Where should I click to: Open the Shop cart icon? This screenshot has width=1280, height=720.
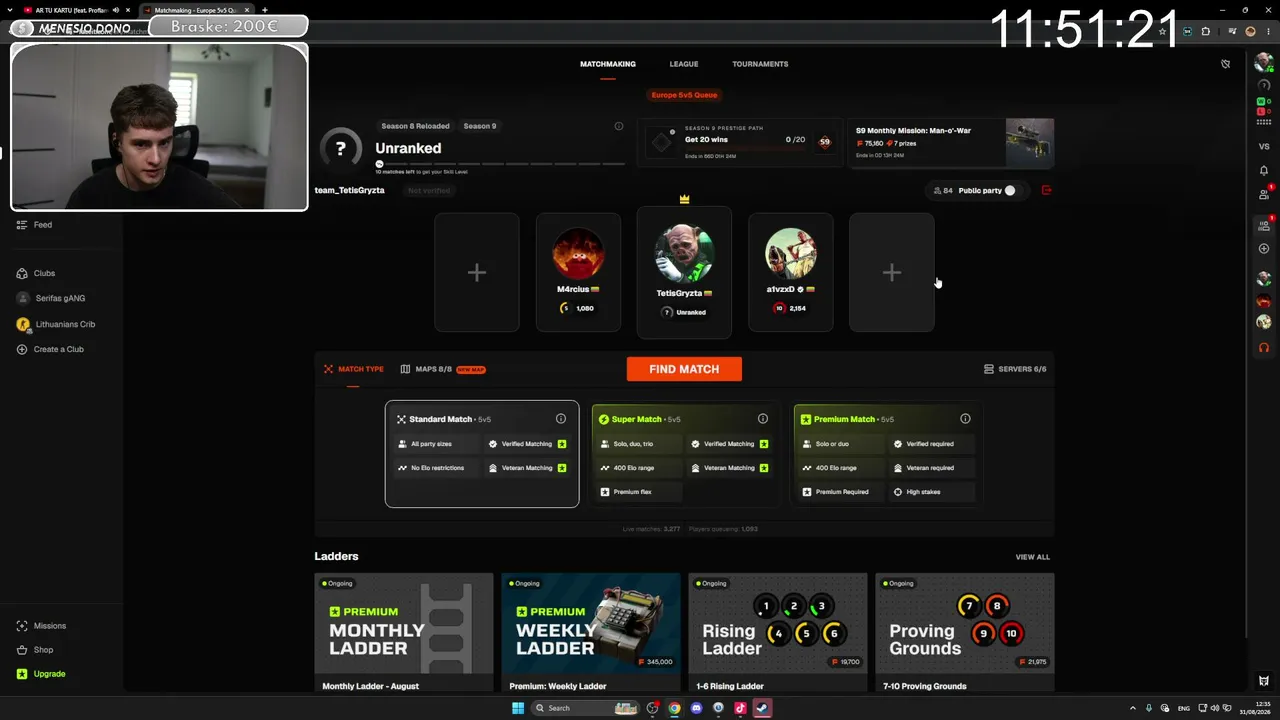[x=22, y=650]
